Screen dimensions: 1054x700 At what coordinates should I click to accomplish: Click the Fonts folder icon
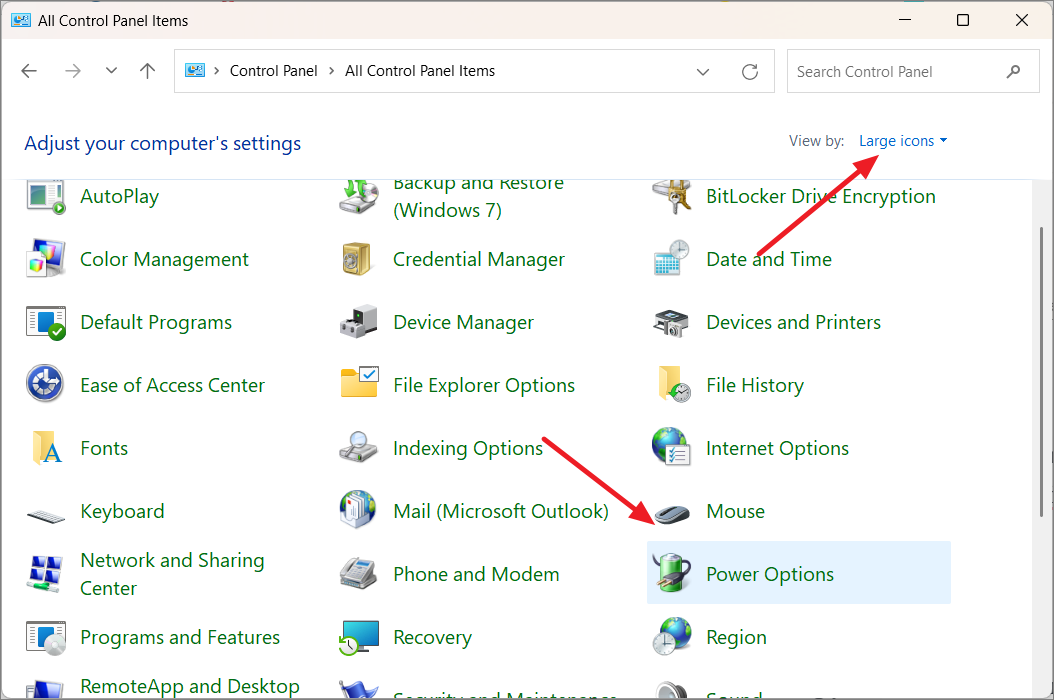[47, 448]
